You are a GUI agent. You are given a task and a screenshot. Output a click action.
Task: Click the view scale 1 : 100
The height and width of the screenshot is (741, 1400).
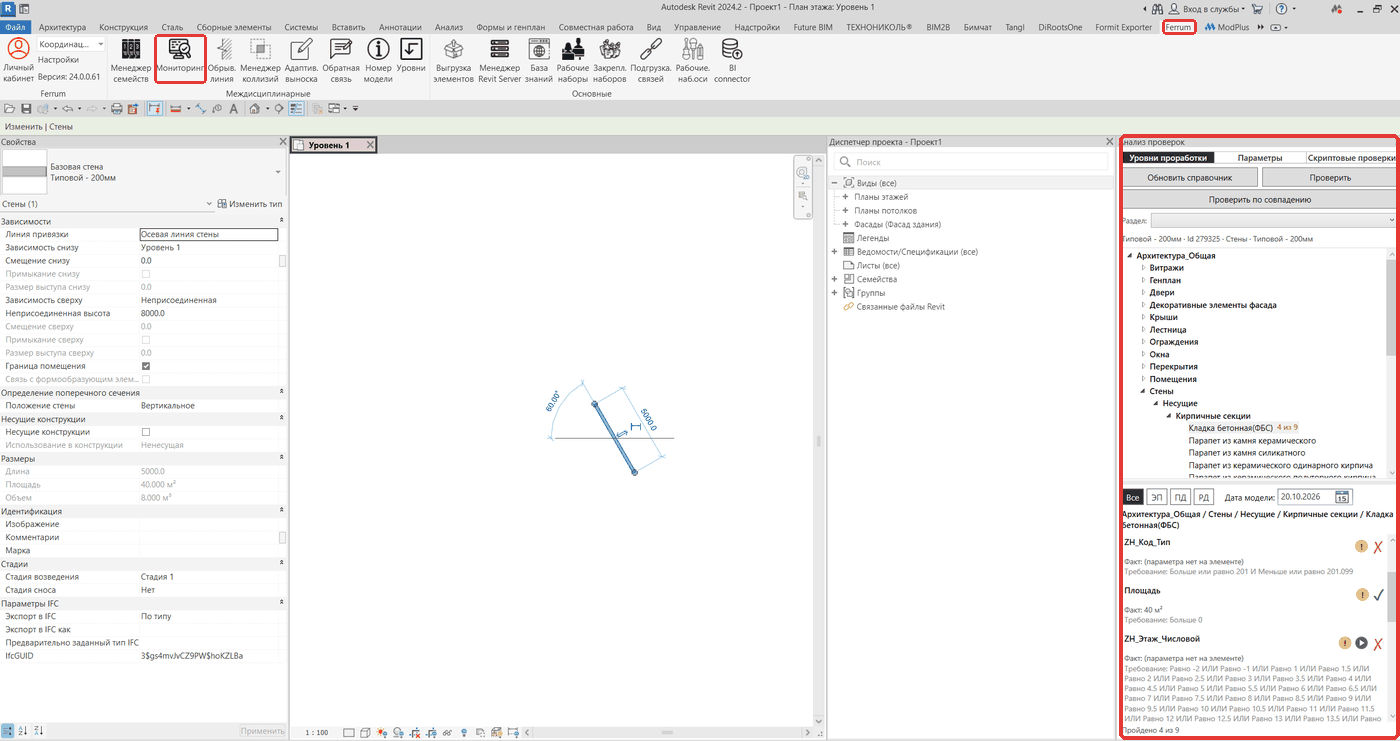click(317, 732)
